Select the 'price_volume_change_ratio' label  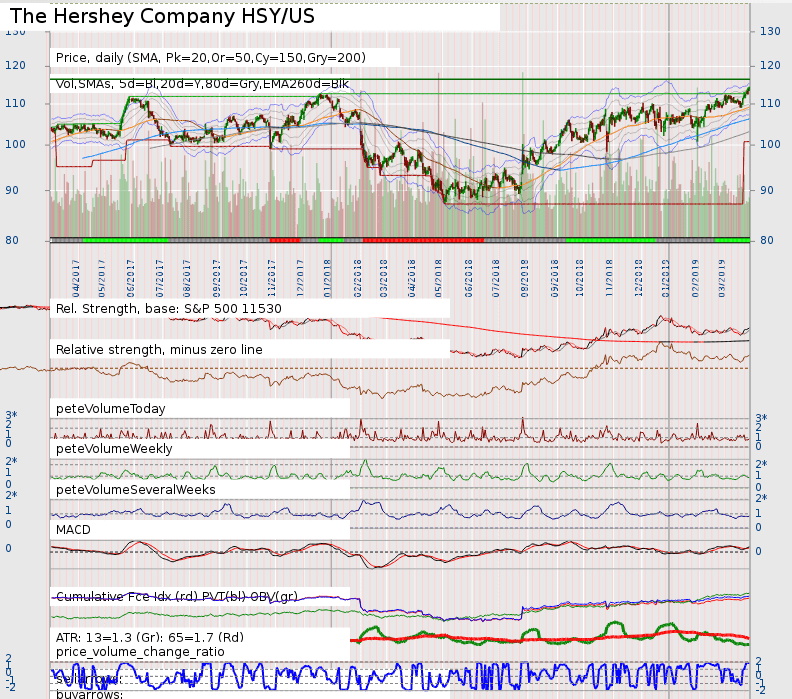[140, 652]
